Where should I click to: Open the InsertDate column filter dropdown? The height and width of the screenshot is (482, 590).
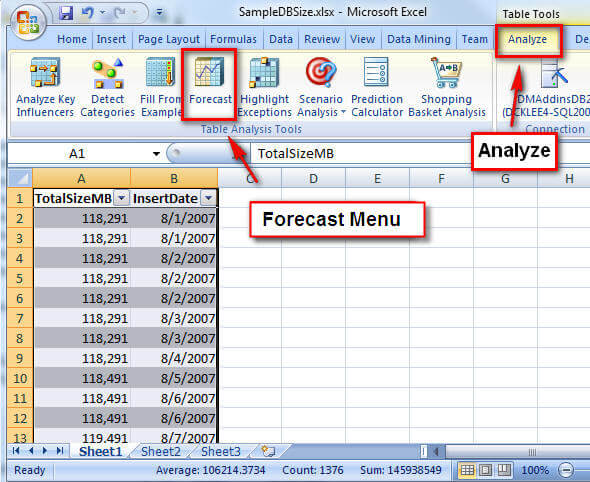(209, 198)
